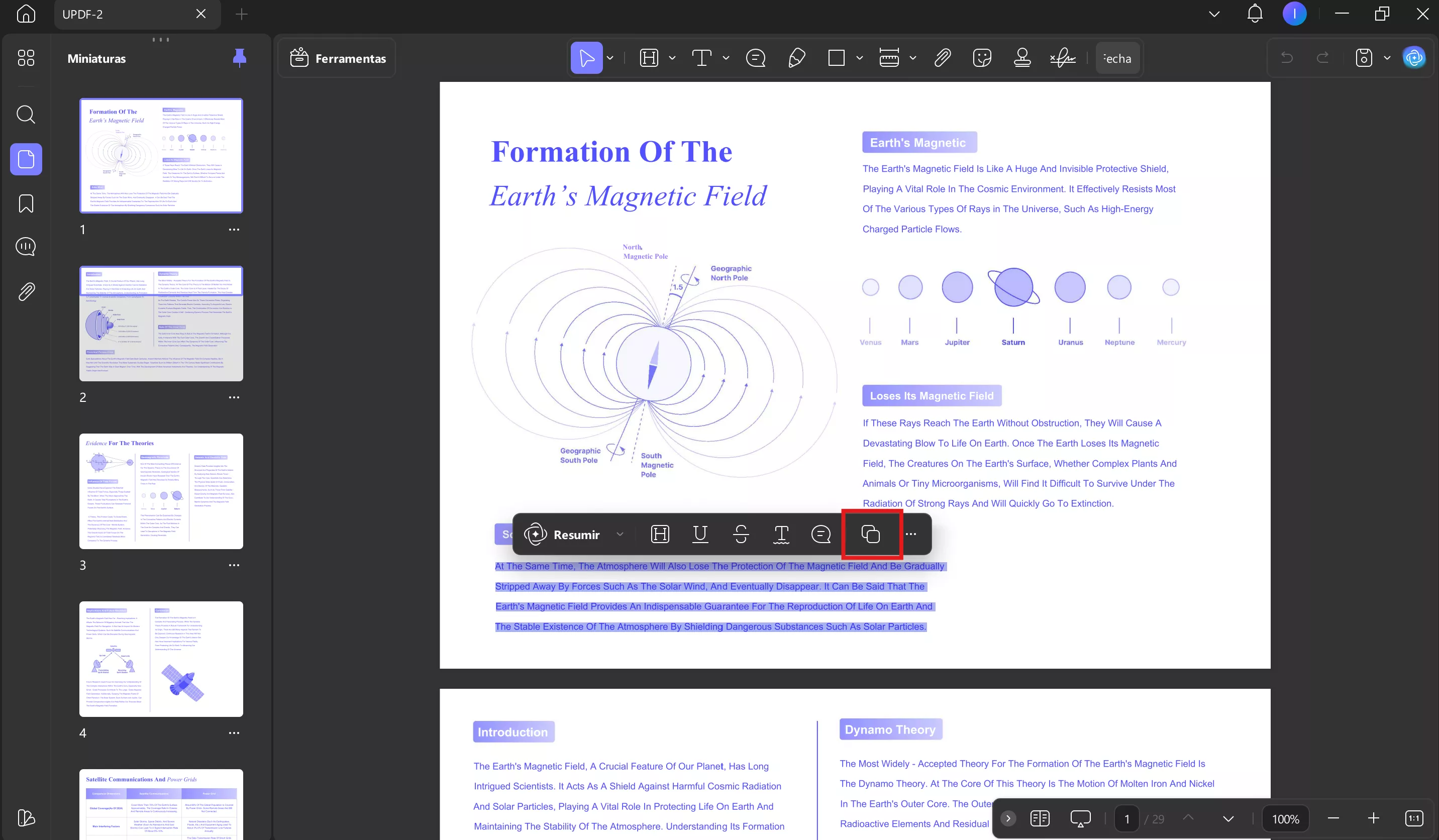Click the signature tool icon

1062,58
